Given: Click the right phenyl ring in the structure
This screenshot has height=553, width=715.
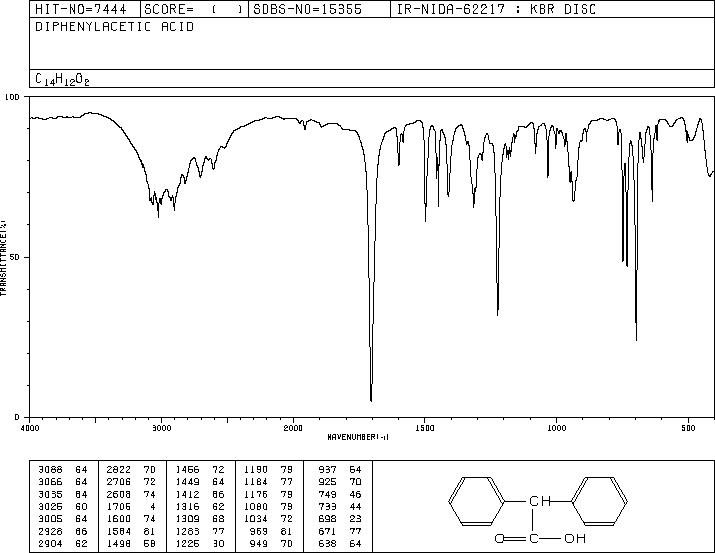Looking at the screenshot, I should click(598, 501).
